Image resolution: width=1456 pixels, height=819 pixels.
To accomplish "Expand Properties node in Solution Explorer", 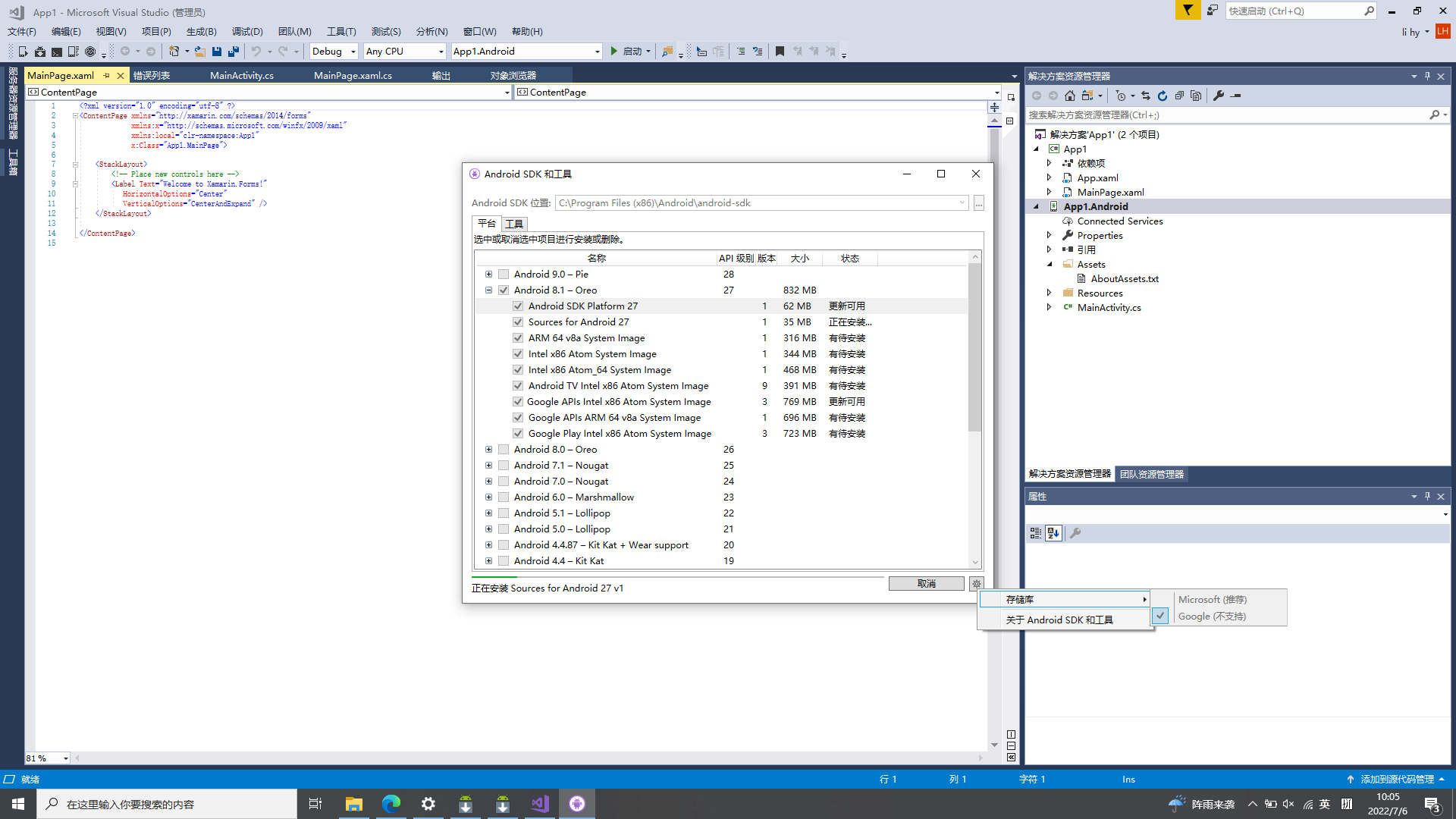I will pyautogui.click(x=1050, y=236).
